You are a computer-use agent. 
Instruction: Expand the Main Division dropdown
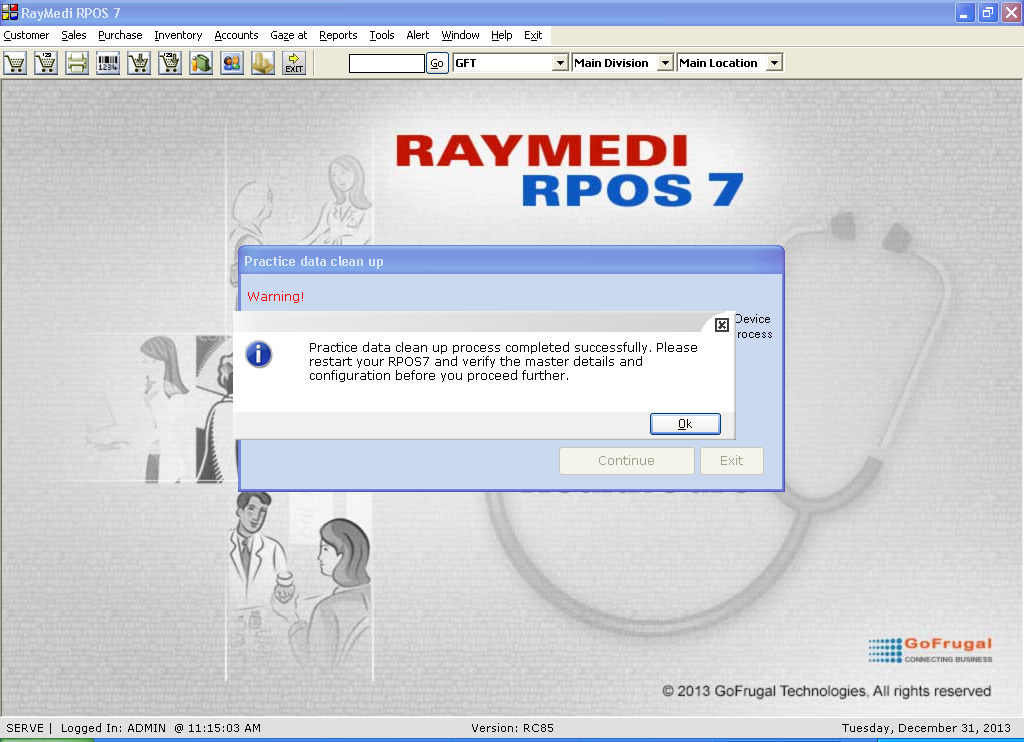(x=665, y=63)
